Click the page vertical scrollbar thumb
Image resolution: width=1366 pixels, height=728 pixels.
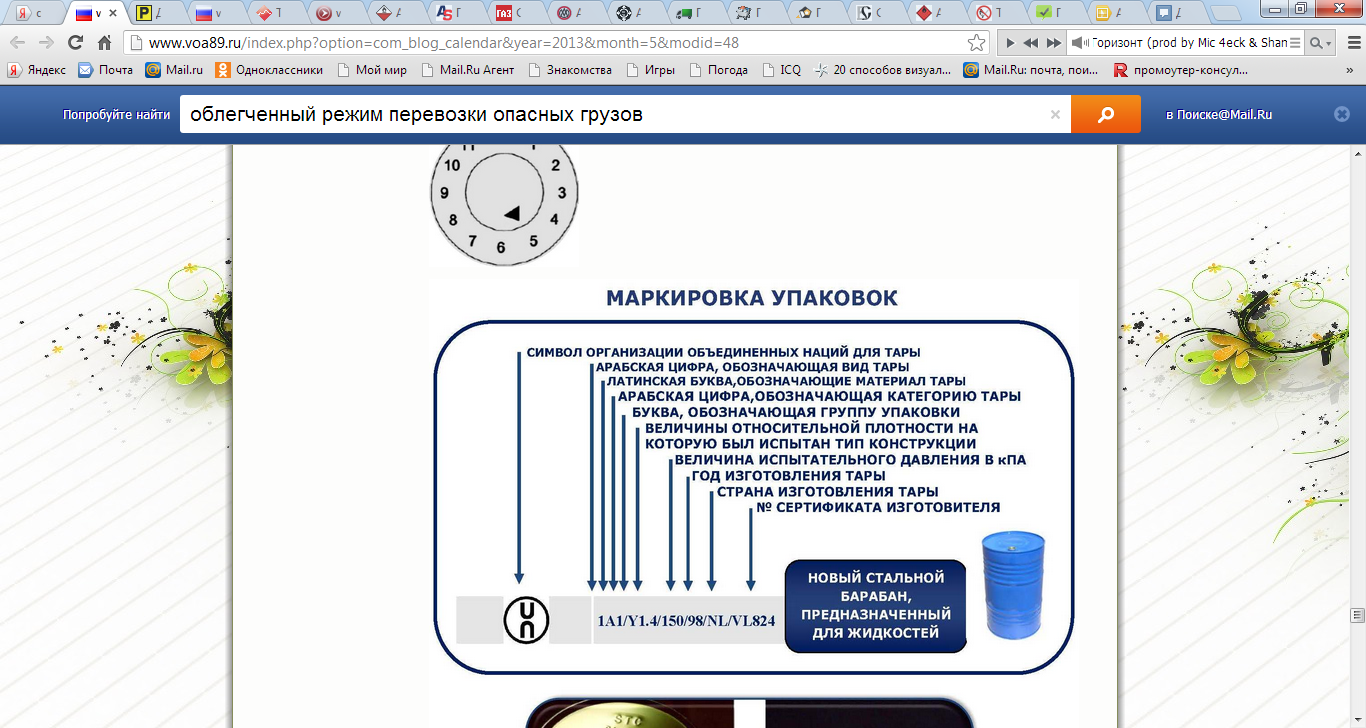tap(1357, 615)
